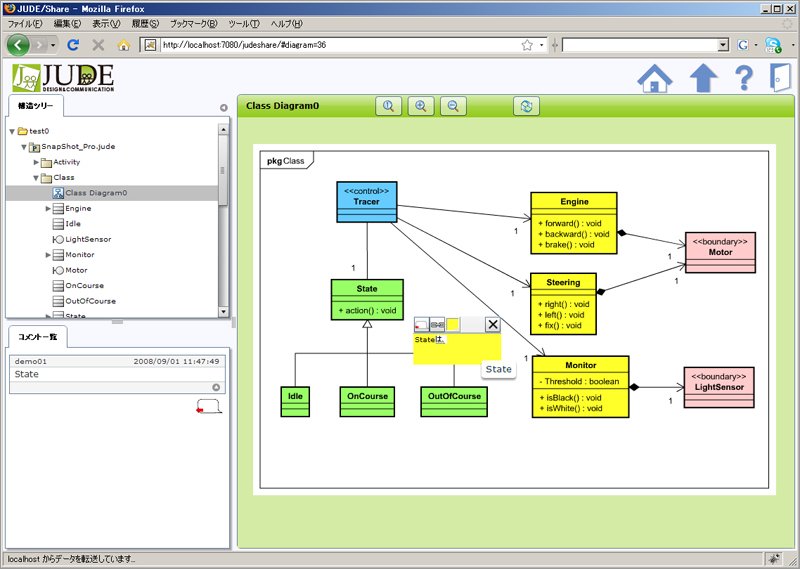The width and height of the screenshot is (800, 569).
Task: Select the コメント一覧 tab
Action: tap(38, 337)
